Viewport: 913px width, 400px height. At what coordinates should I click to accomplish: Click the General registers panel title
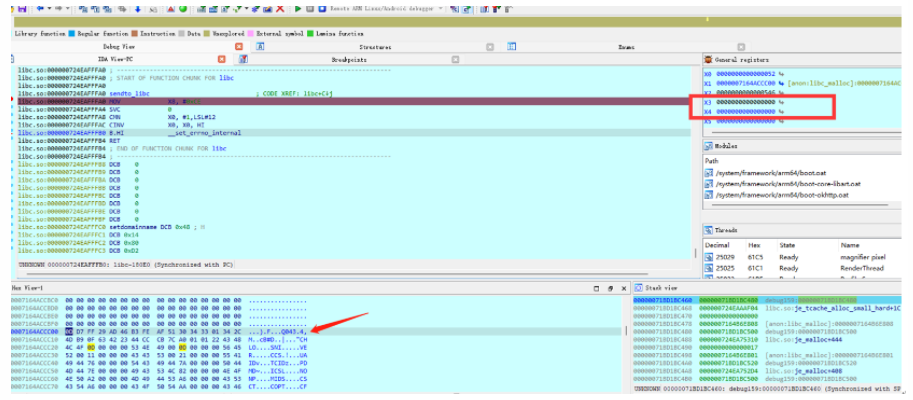741,59
